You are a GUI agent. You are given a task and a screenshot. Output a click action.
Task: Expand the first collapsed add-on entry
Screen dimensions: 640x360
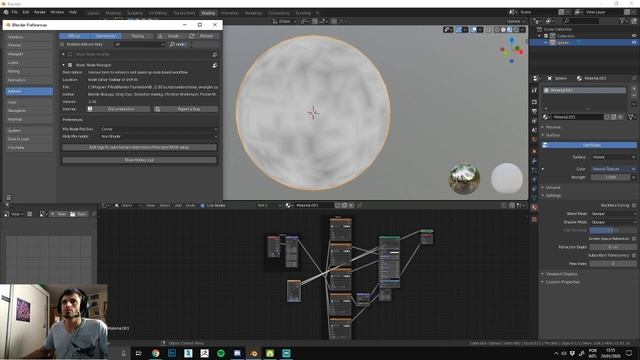(x=63, y=54)
